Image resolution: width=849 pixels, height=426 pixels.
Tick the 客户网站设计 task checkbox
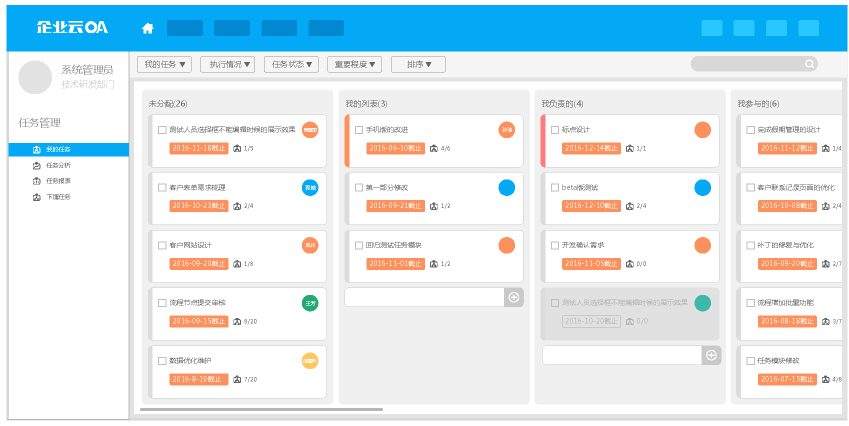click(161, 245)
